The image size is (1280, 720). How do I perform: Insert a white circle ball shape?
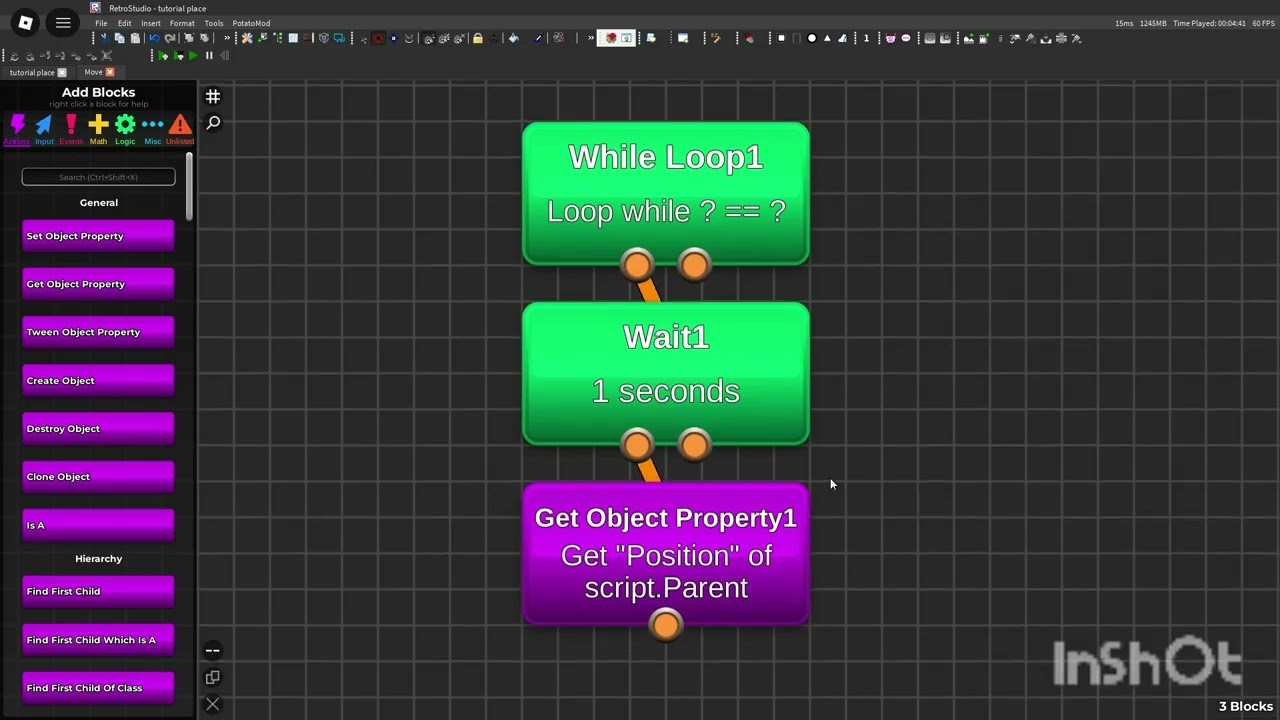point(811,38)
